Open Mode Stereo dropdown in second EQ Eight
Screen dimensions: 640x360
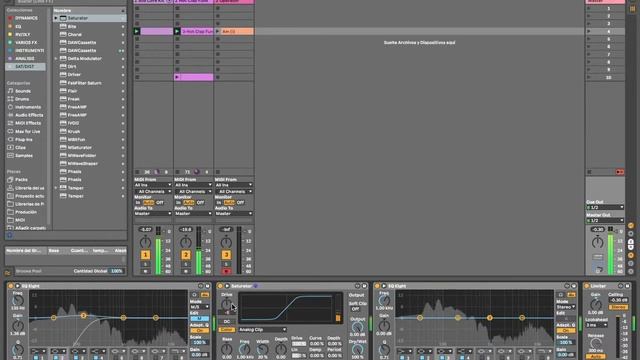coord(566,307)
